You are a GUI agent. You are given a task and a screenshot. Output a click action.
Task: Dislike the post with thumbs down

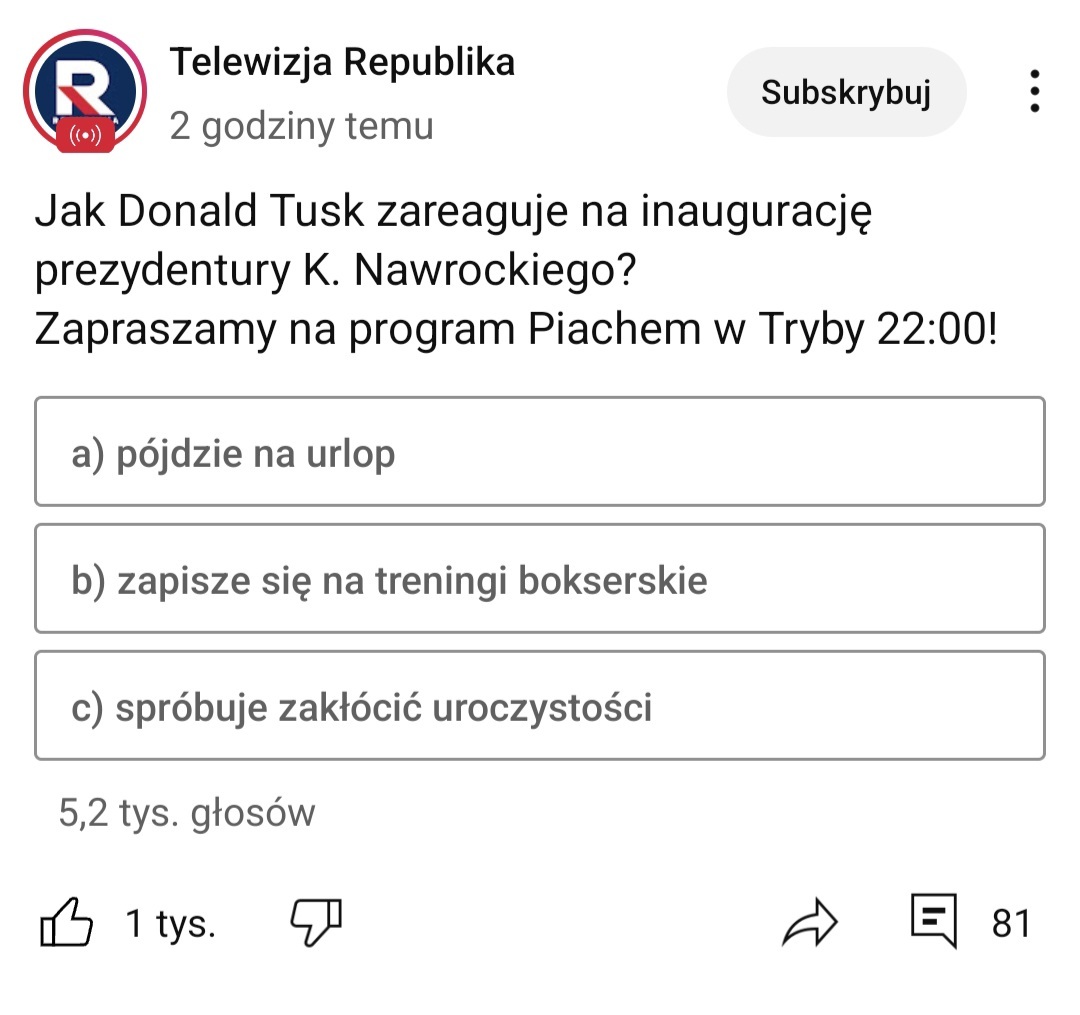(315, 921)
